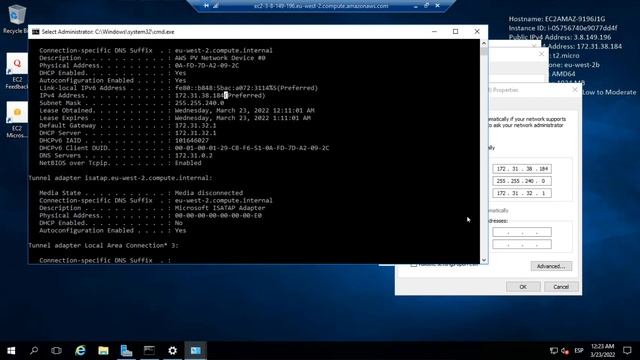Click the DHCPv6 IAID 101646027 line
This screenshot has width=640, height=360.
pos(124,140)
